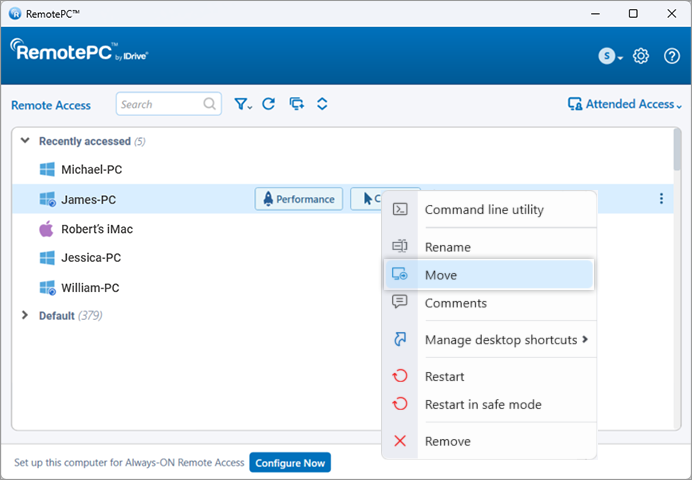Viewport: 692px width, 480px height.
Task: Click the Configure Now button
Action: coord(289,463)
